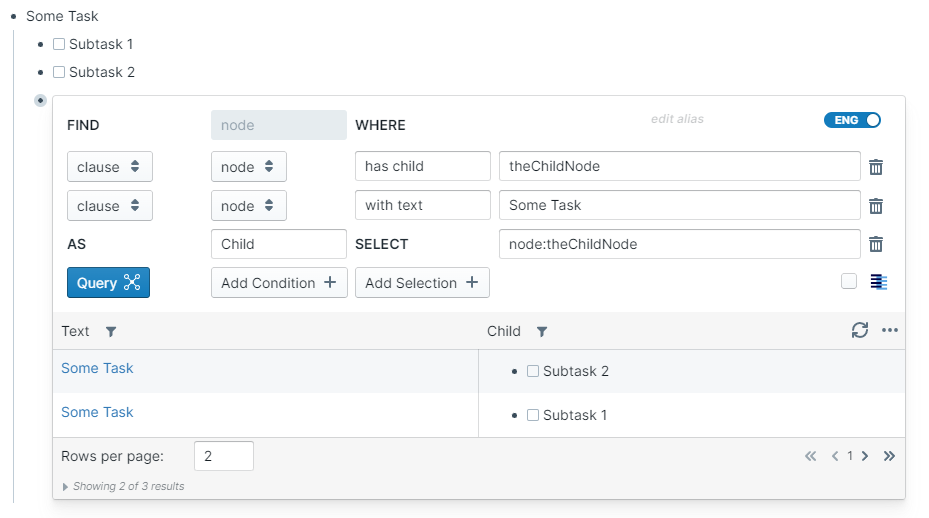Click Add Condition button
Image resolution: width=929 pixels, height=518 pixels.
tap(279, 283)
